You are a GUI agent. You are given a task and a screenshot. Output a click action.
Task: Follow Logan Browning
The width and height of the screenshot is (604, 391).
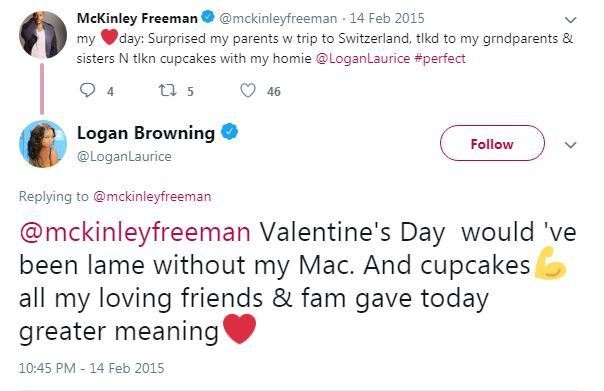(492, 143)
